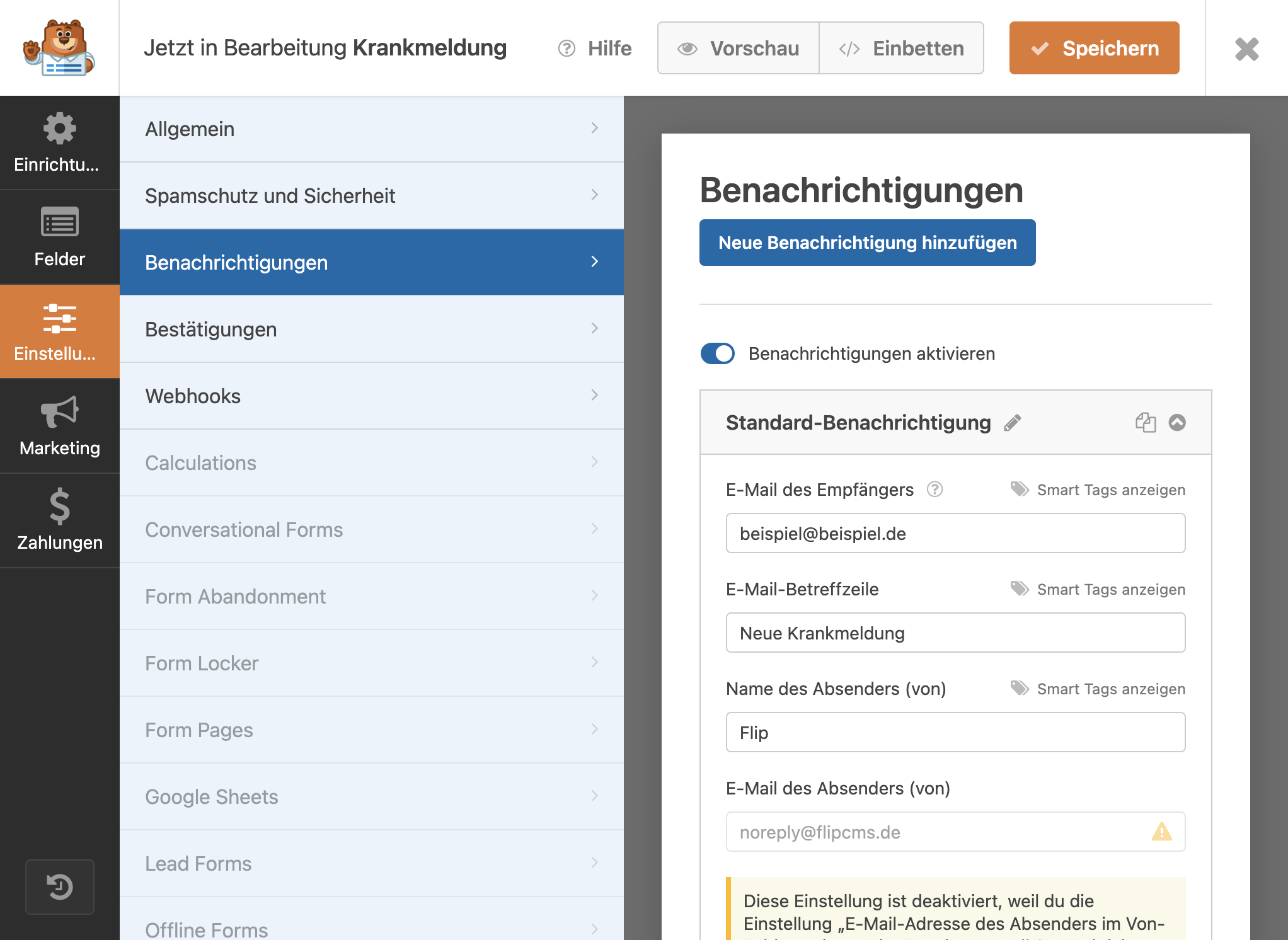Click the WPForms bear mascot logo
1288x940 pixels.
(59, 48)
